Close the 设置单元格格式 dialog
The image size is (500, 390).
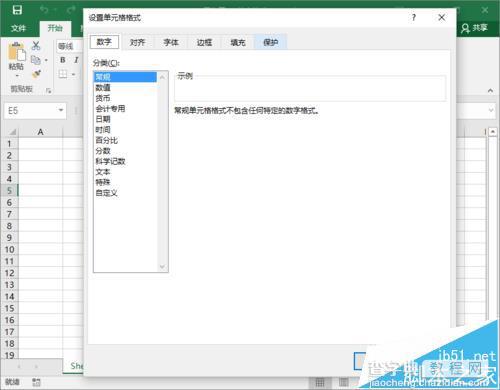(x=442, y=17)
